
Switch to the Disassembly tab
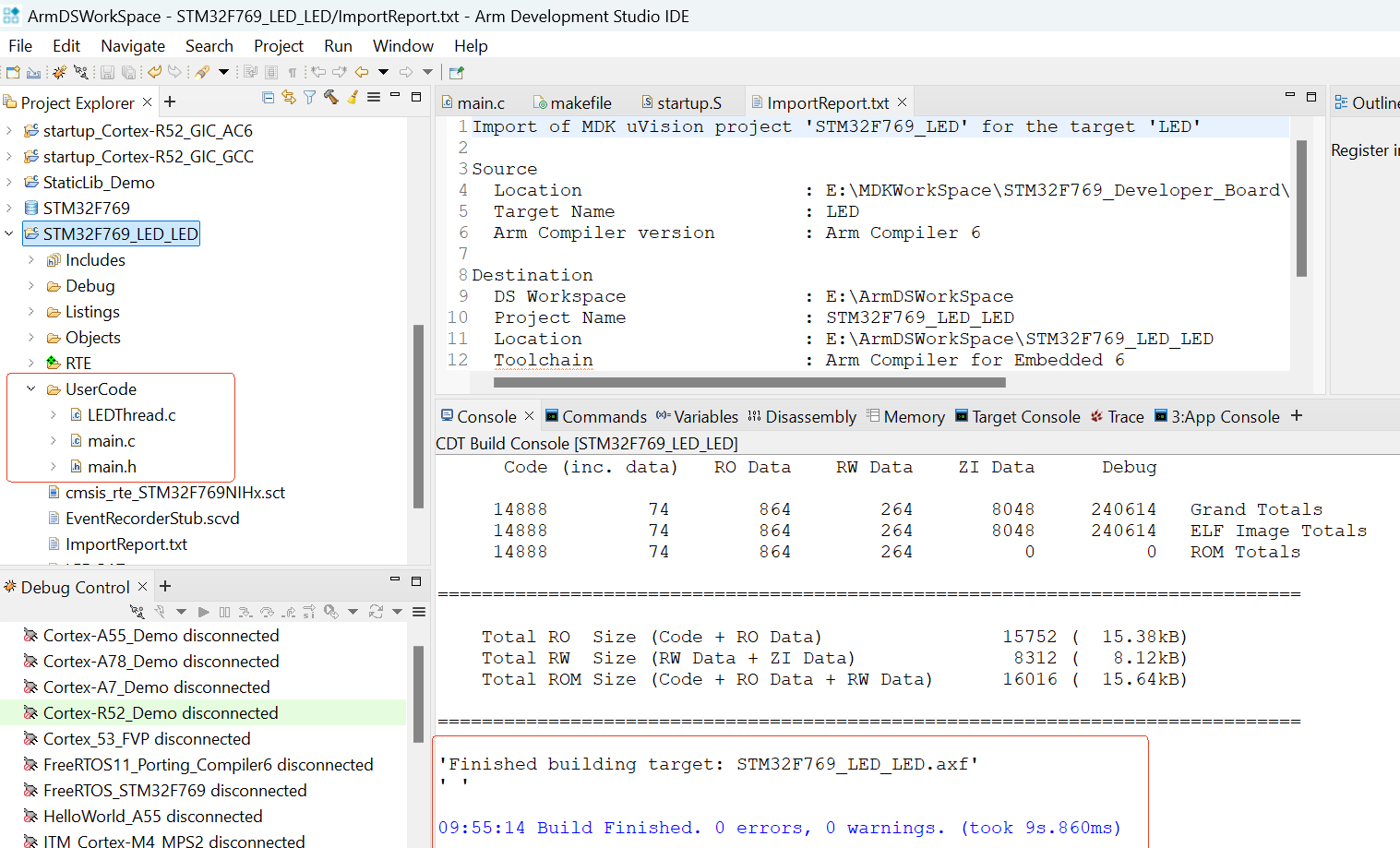(810, 417)
